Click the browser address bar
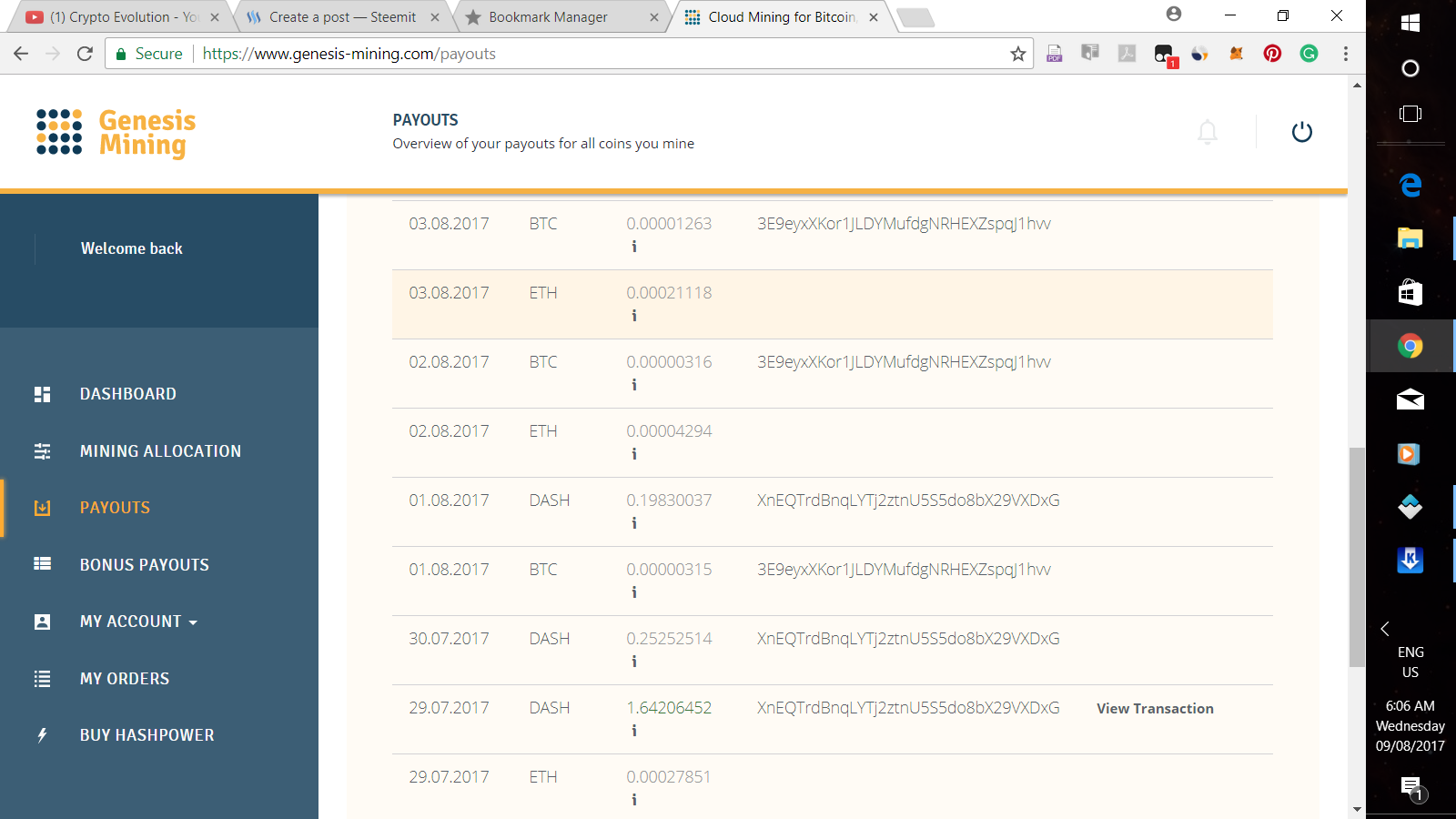 (x=601, y=54)
